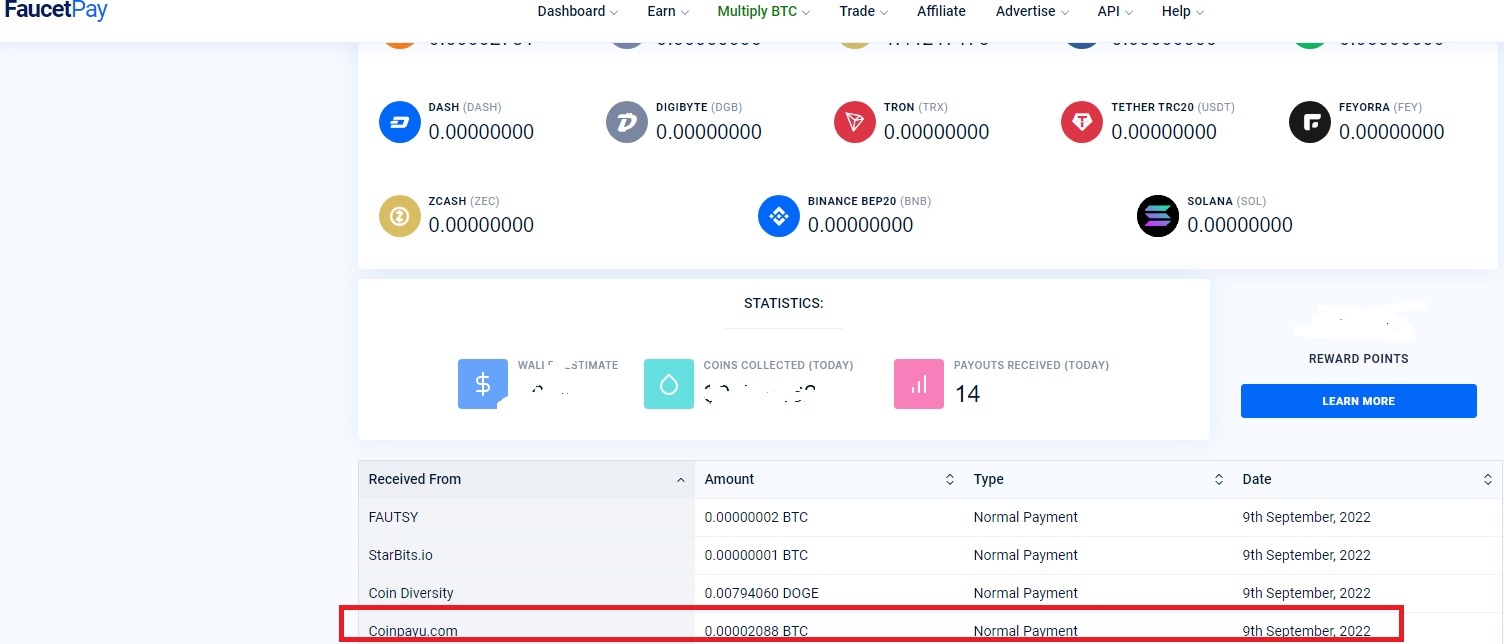Screen dimensions: 1504x644
Task: Sort table by Amount column
Action: pos(829,479)
